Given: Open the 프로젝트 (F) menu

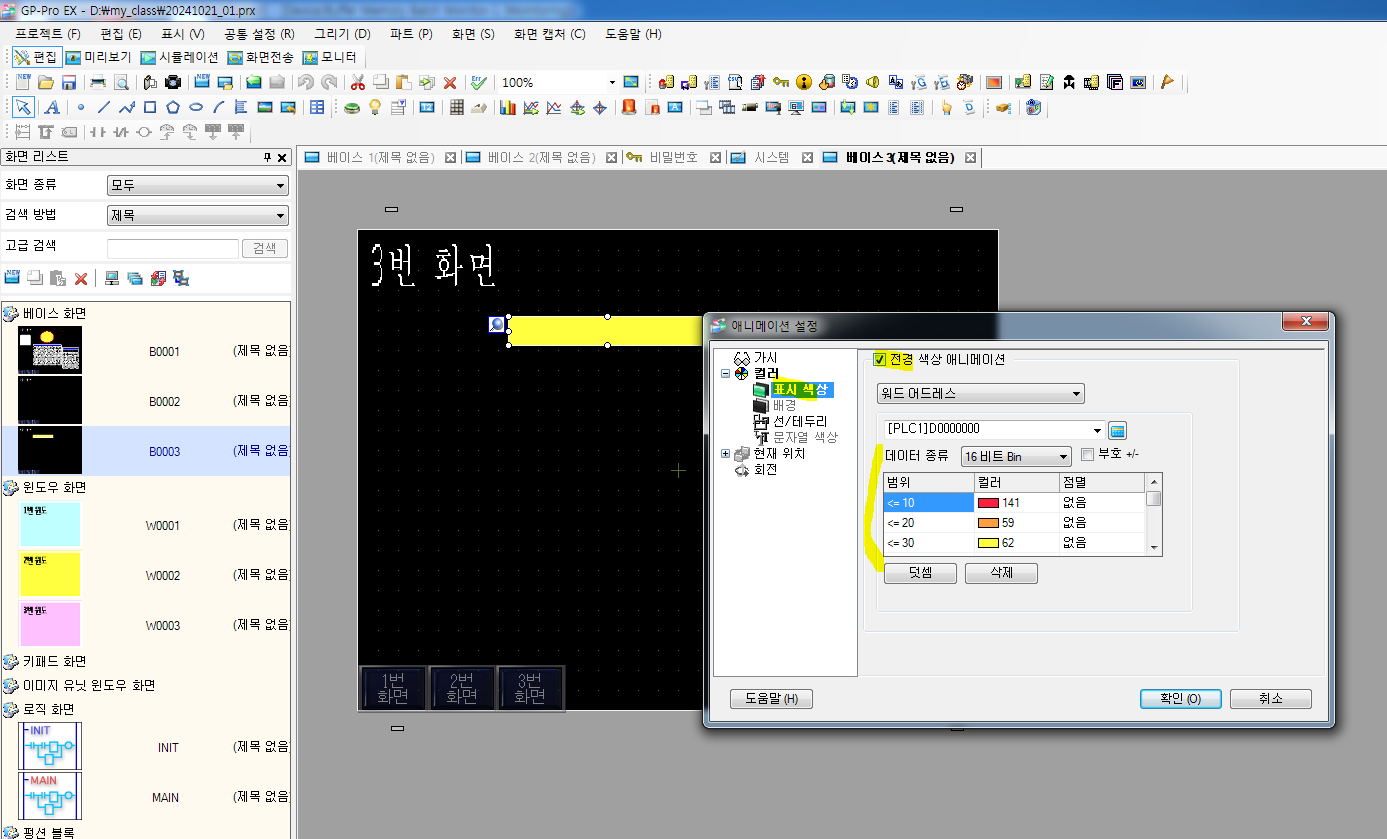Looking at the screenshot, I should (48, 34).
